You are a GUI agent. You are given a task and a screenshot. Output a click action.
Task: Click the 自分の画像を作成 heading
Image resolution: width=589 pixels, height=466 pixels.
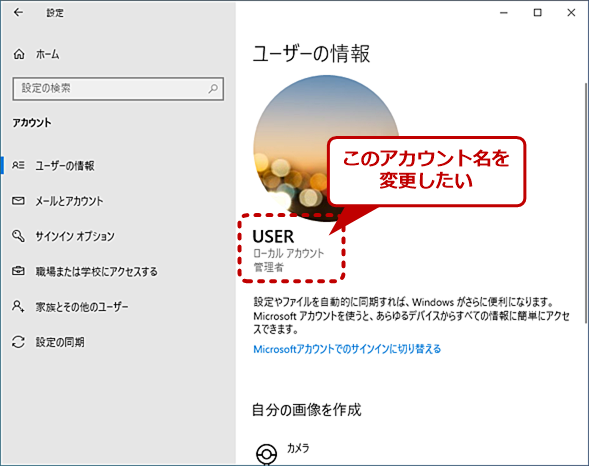[307, 410]
